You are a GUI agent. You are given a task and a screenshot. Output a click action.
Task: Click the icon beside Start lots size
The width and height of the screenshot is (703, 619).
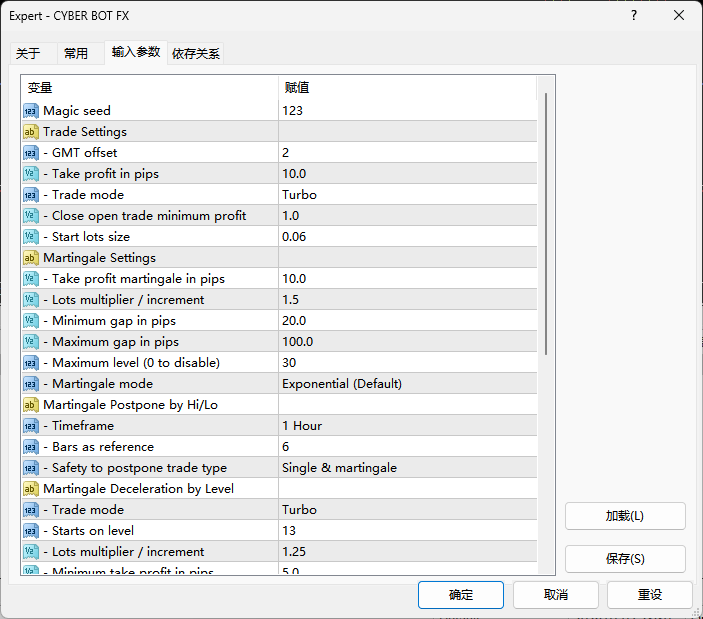coord(31,237)
